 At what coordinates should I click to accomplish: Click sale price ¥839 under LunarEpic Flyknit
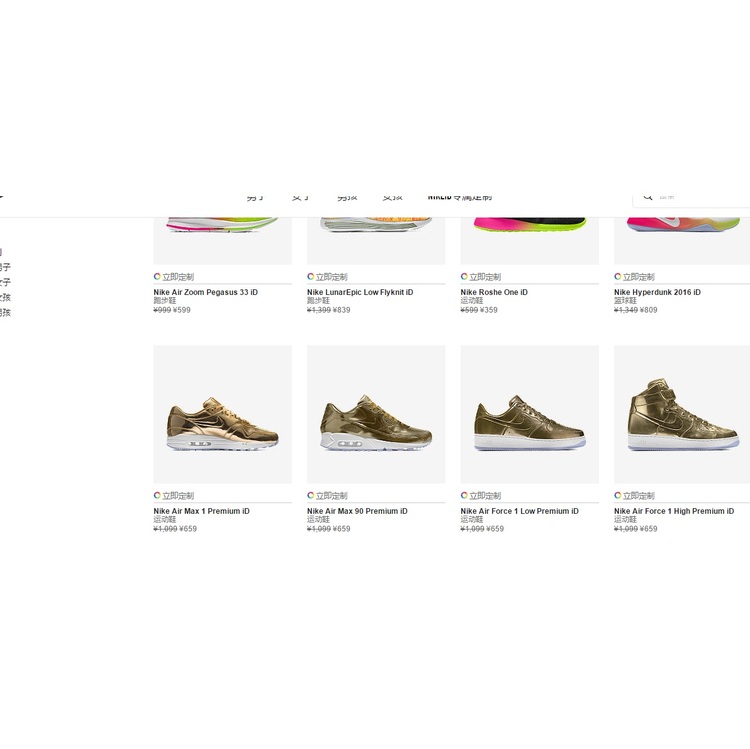(342, 310)
